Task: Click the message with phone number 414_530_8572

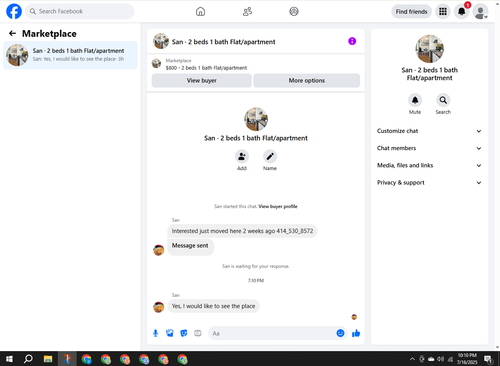Action: tap(242, 231)
